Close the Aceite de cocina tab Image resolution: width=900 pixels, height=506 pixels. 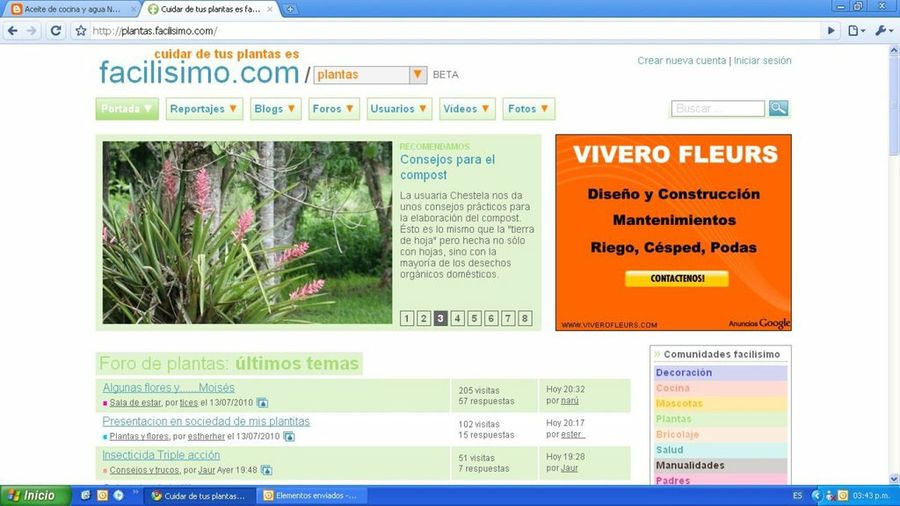point(133,9)
